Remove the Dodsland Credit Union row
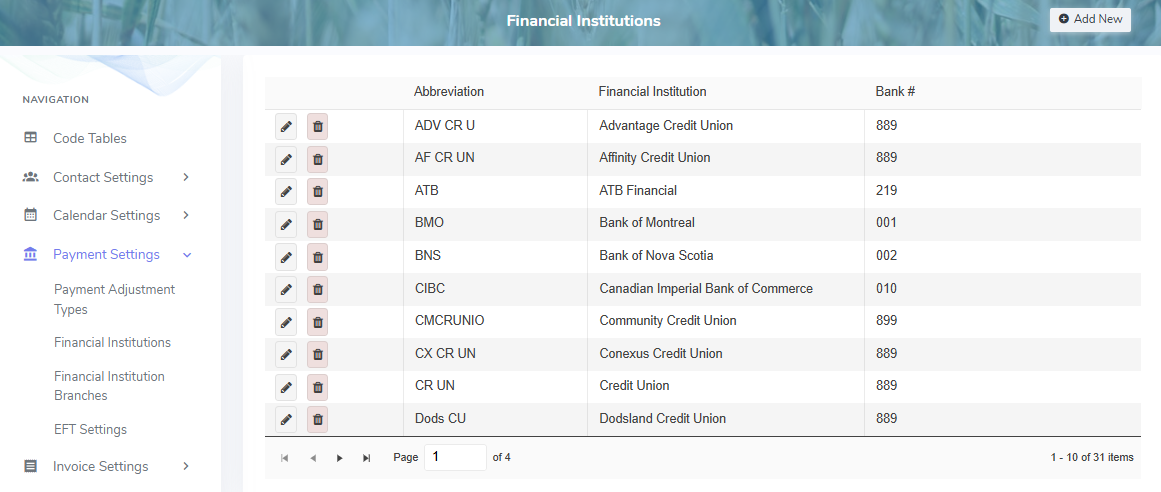This screenshot has height=492, width=1161. pyautogui.click(x=318, y=419)
